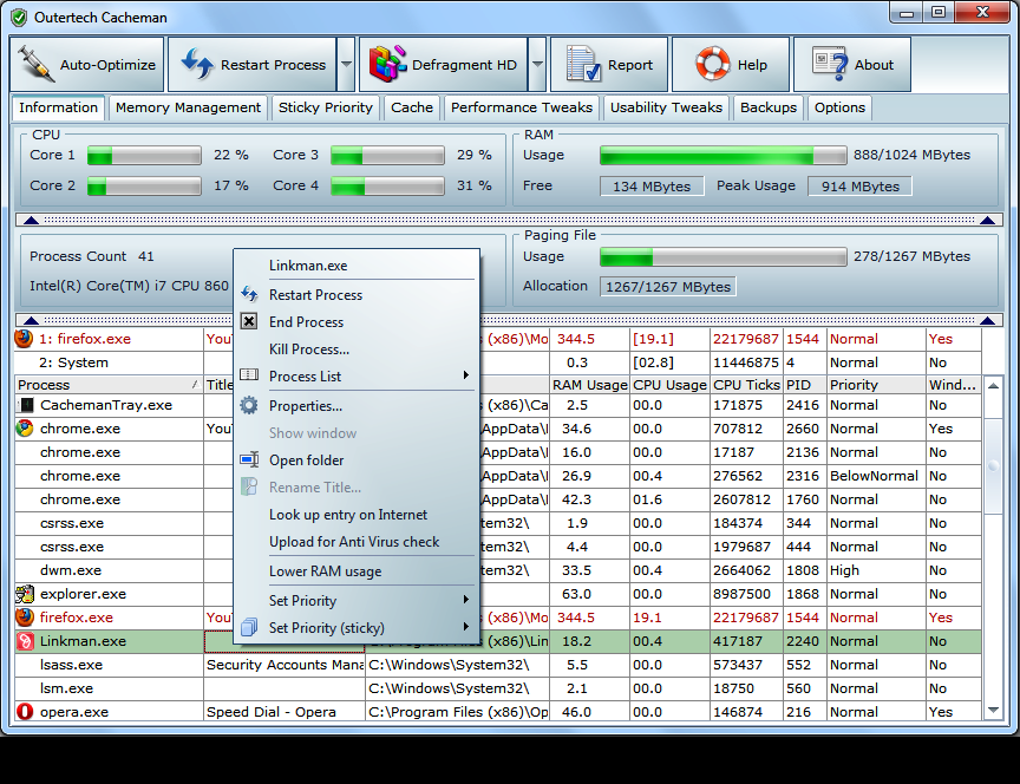Open the Cache tab
The width and height of the screenshot is (1020, 784).
pyautogui.click(x=412, y=108)
